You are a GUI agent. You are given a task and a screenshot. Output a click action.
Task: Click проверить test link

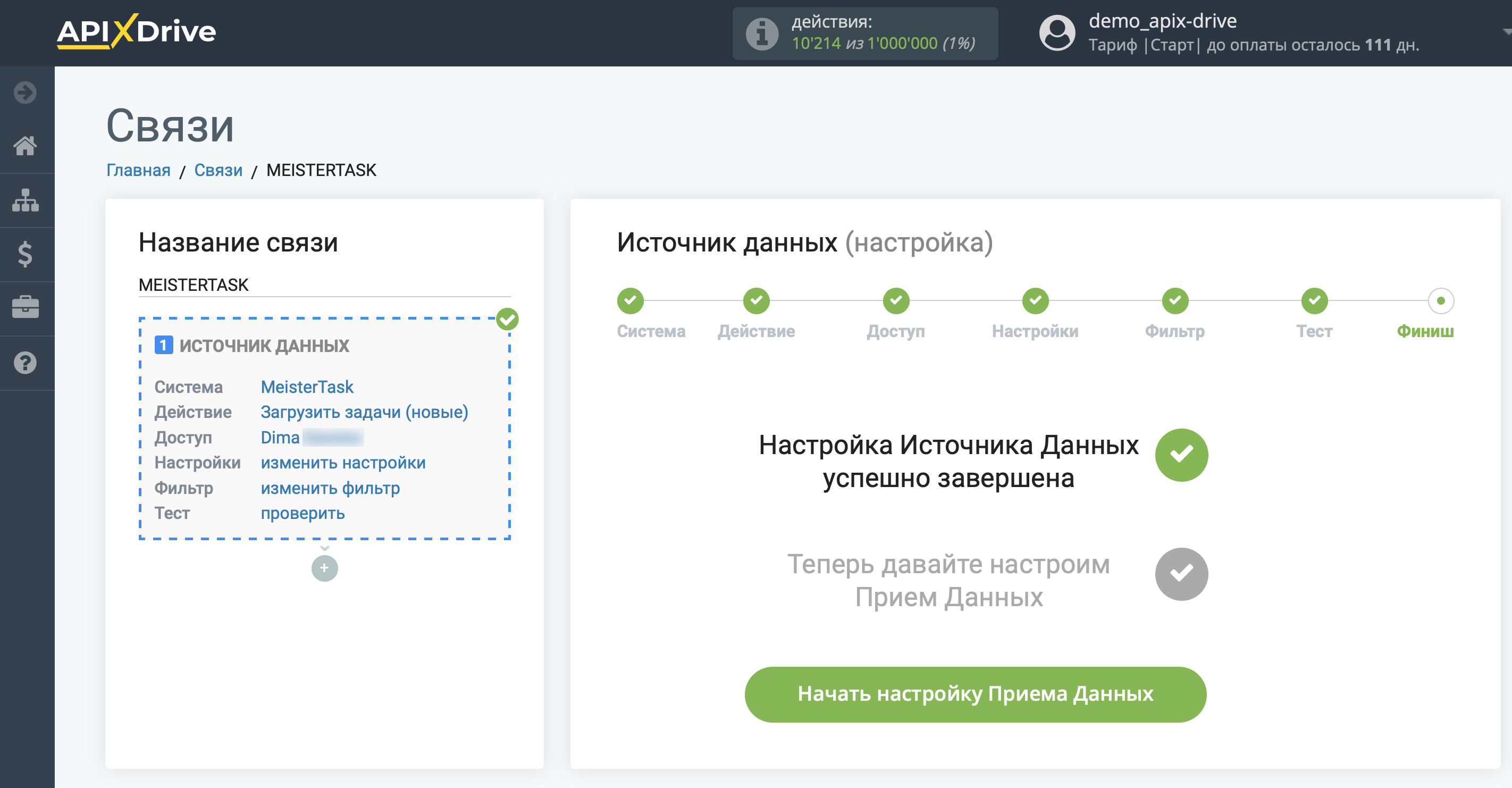point(303,513)
